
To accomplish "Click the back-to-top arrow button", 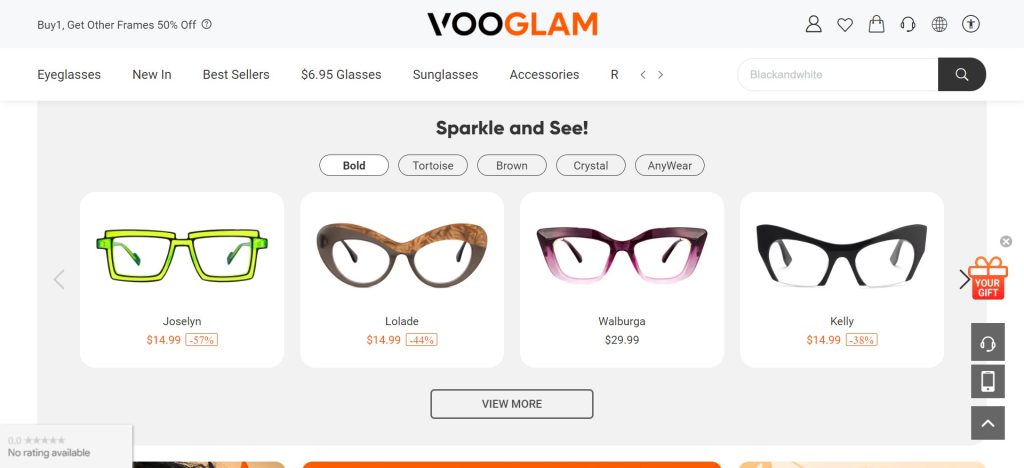I will tap(987, 423).
